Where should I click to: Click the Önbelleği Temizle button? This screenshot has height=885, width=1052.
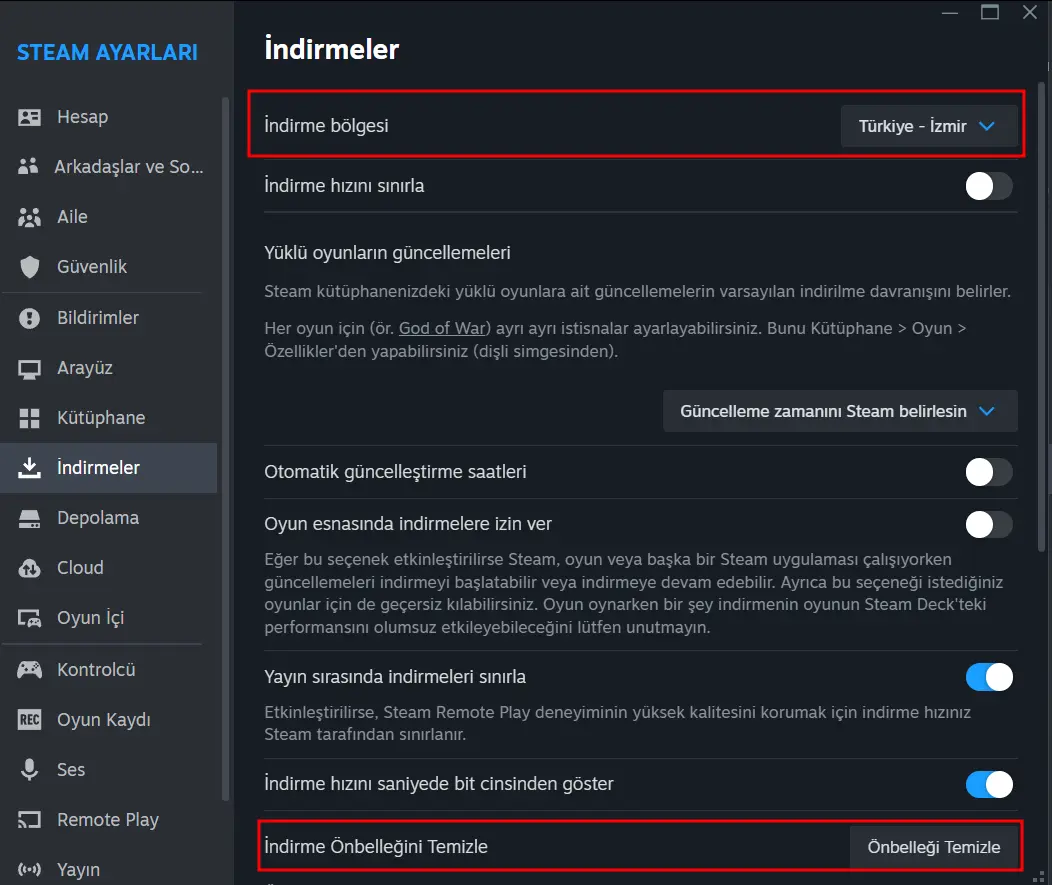coord(934,847)
